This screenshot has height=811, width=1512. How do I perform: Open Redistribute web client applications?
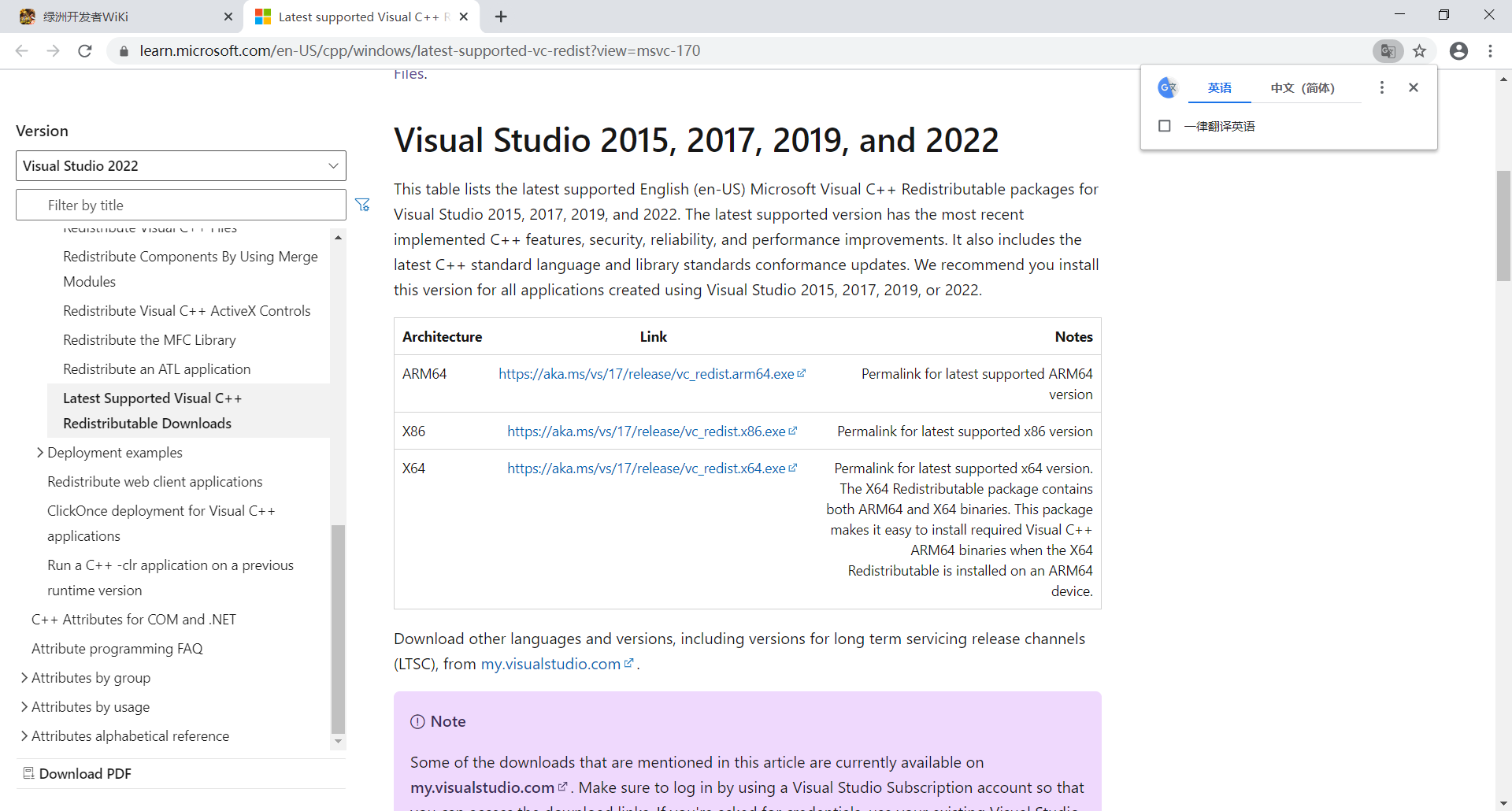[x=155, y=482]
